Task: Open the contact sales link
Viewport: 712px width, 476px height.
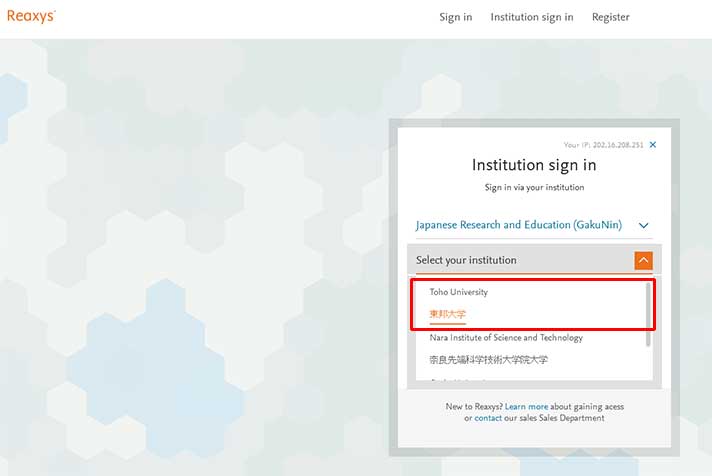Action: 488,418
